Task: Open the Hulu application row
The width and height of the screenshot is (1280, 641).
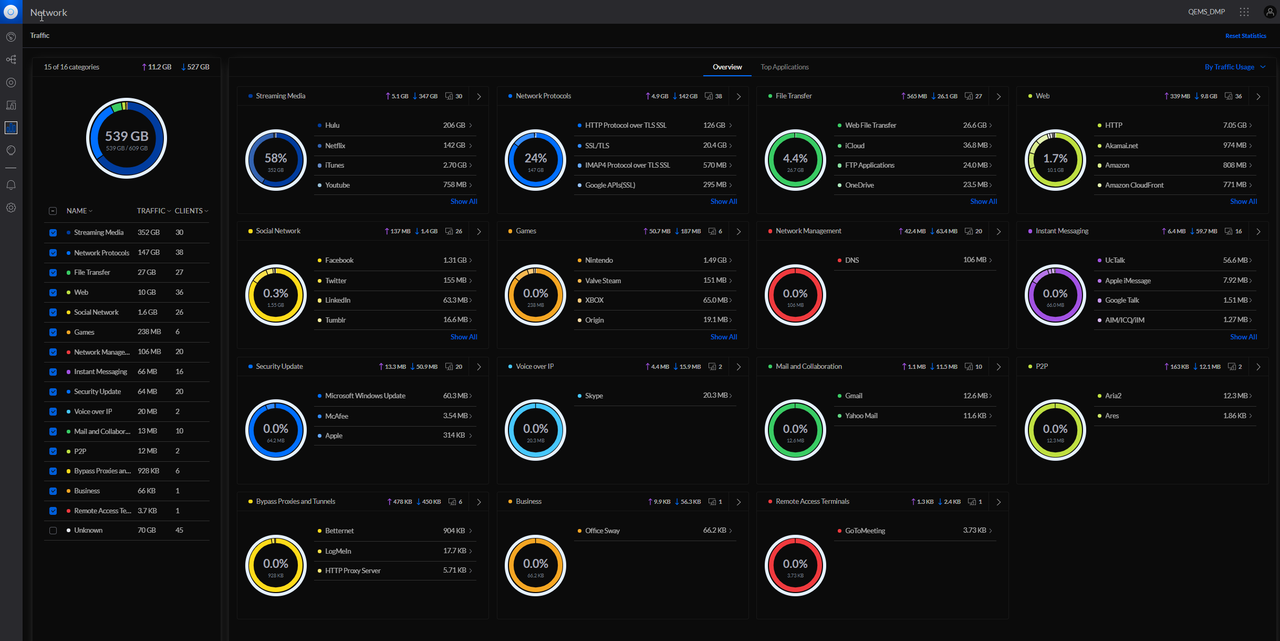Action: (x=396, y=125)
